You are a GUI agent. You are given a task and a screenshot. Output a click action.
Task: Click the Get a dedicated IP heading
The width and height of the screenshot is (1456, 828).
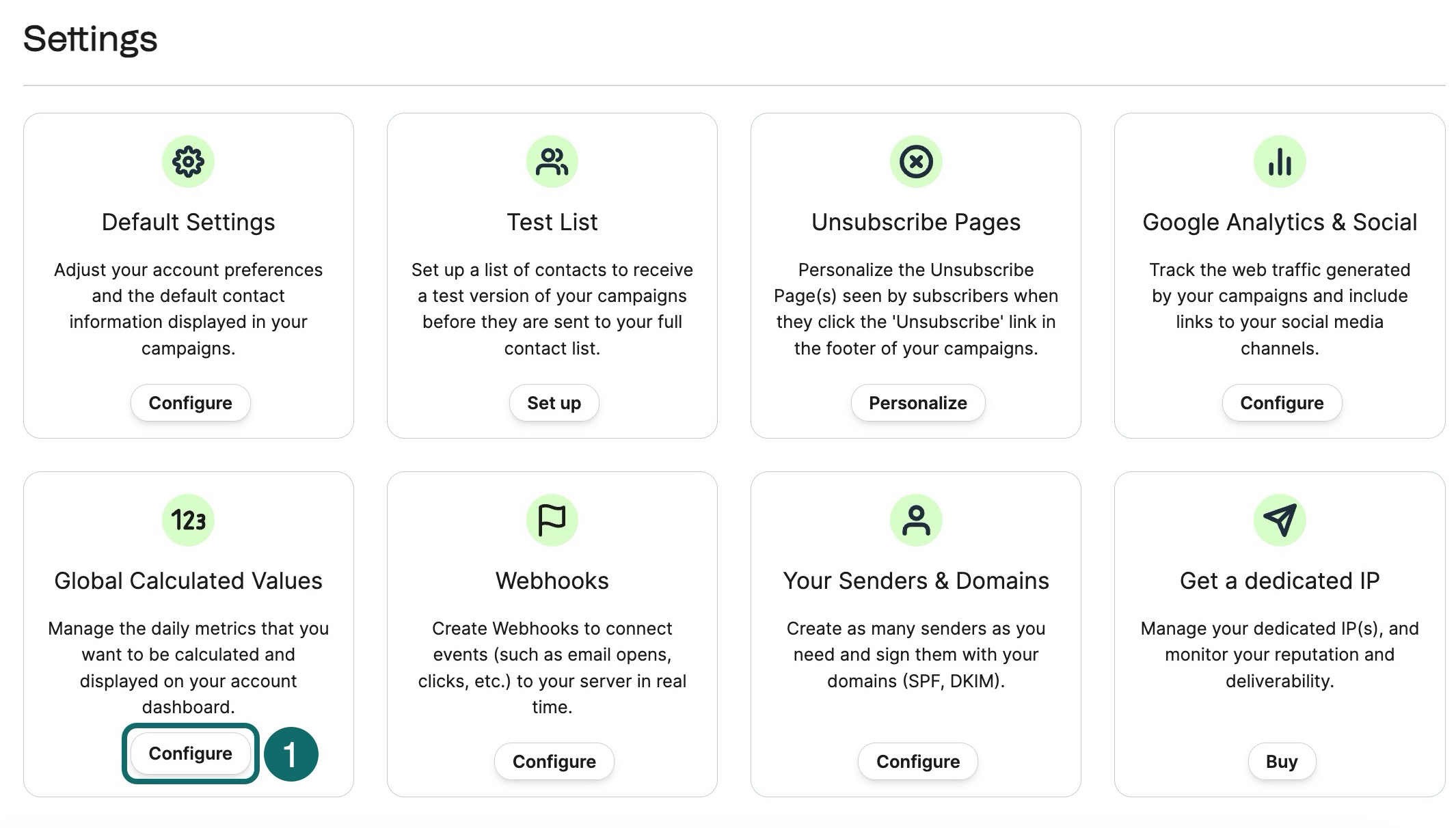[1279, 581]
